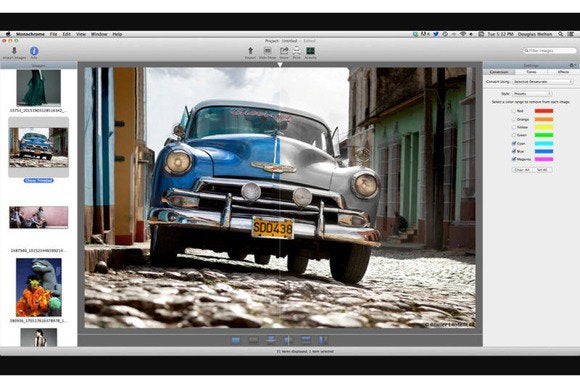
Task: Select the vertical split compare view icon
Action: click(x=288, y=340)
